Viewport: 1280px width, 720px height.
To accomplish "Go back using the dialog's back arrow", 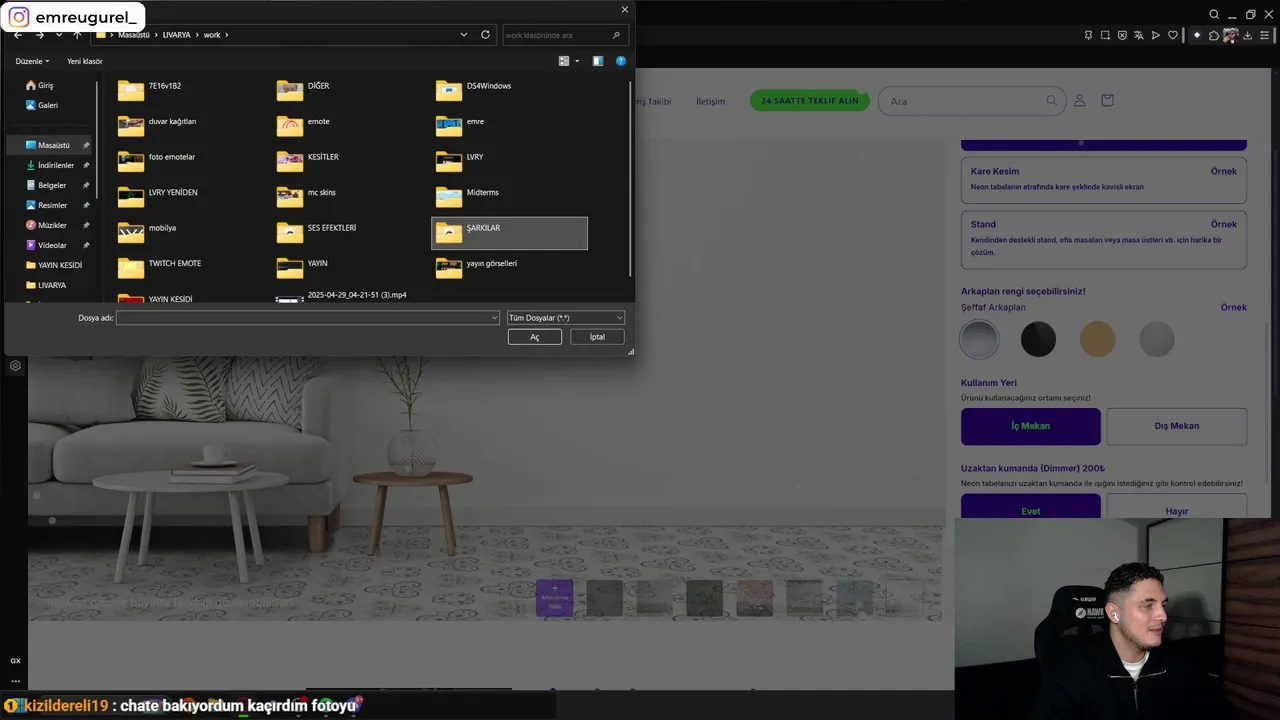I will [x=18, y=35].
